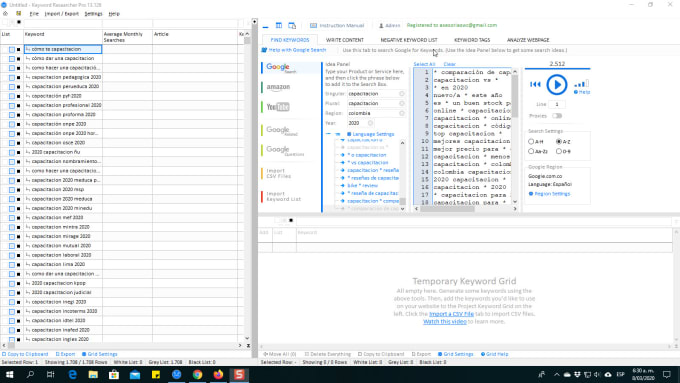680x383 pixels.
Task: Switch to the Keyword Tags tab
Action: (472, 40)
